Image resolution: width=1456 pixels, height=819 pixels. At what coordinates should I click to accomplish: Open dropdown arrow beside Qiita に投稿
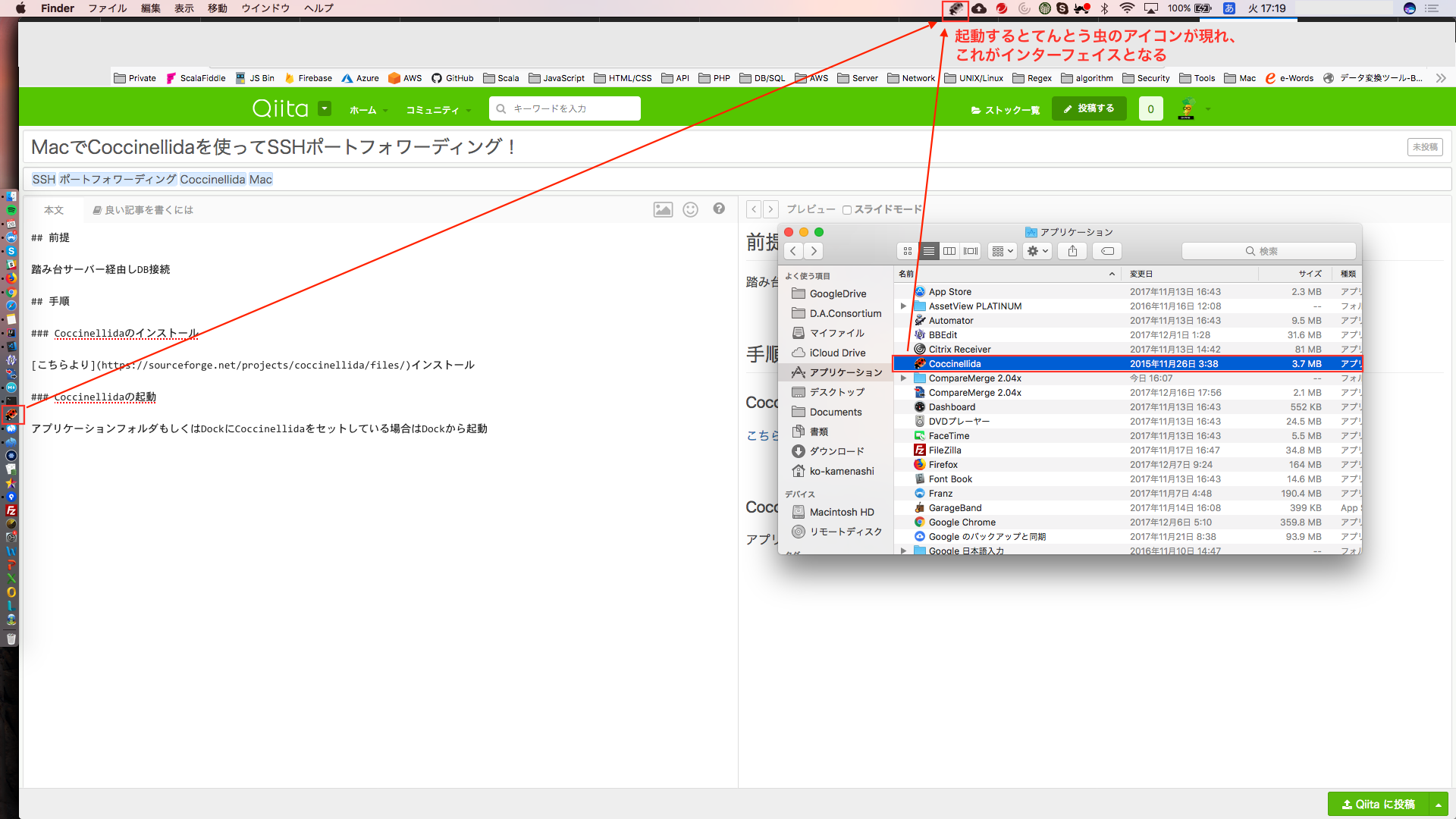click(x=1439, y=805)
